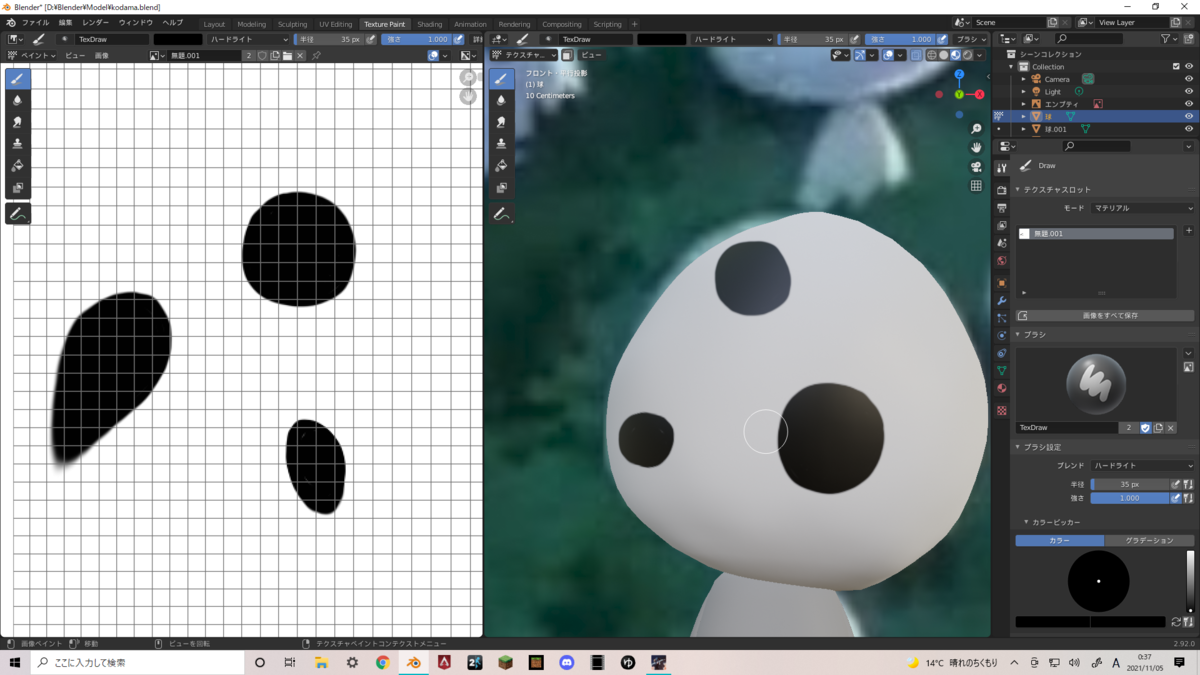
Task: Switch to the UV Editing workspace tab
Action: coord(336,24)
